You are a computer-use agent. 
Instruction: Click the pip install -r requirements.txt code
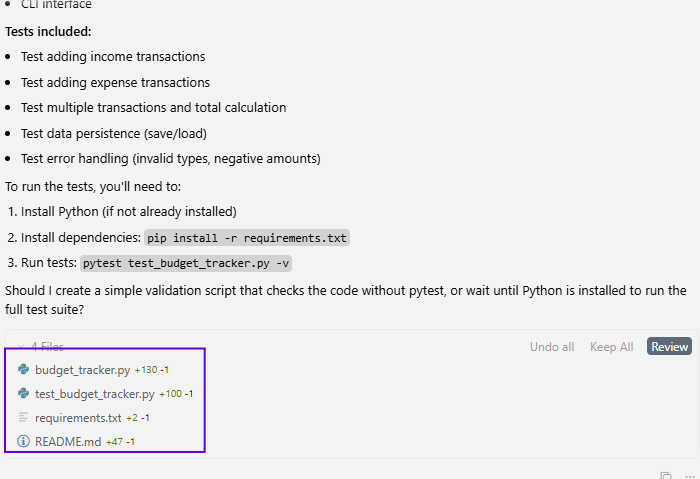(x=247, y=238)
